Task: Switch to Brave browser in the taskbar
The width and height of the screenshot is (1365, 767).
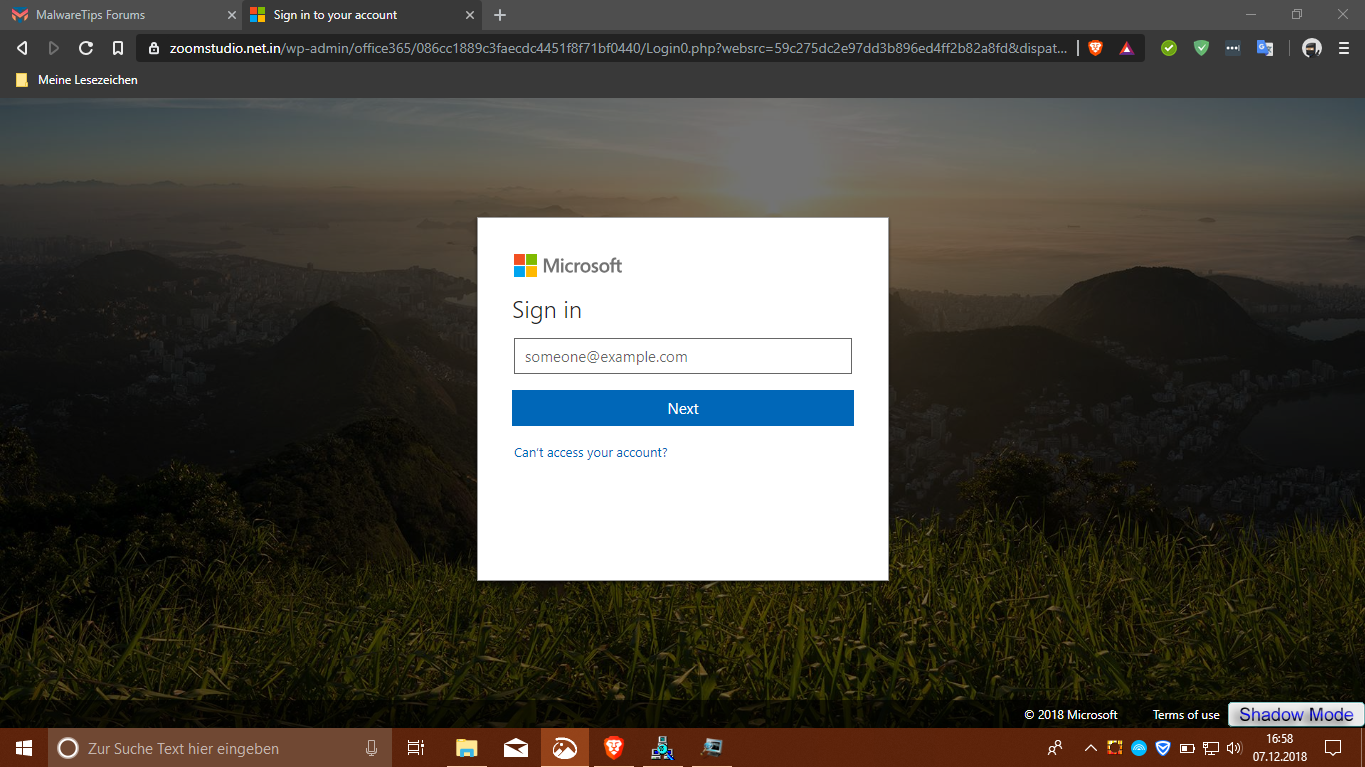Action: 614,747
